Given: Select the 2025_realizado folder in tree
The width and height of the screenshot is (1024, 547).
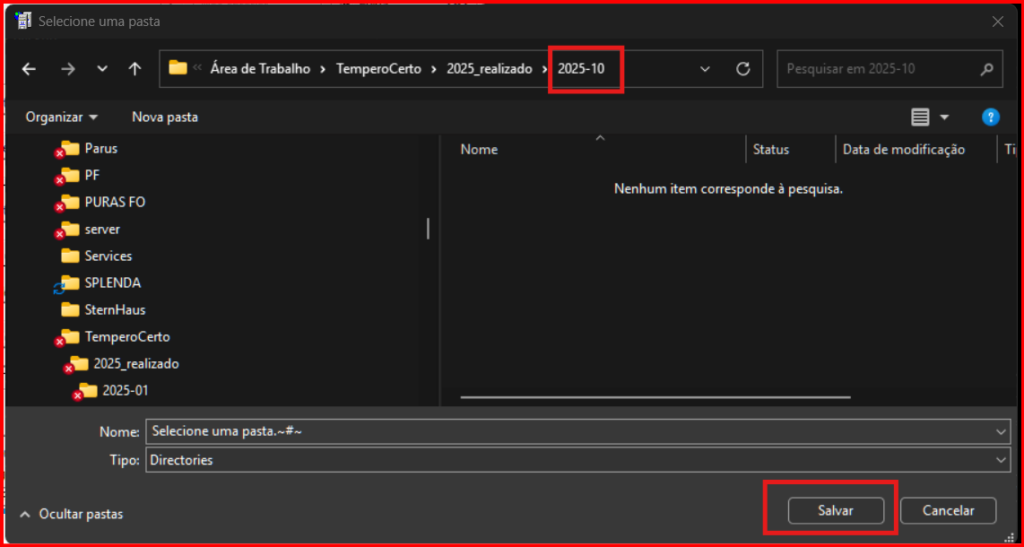Looking at the screenshot, I should [136, 363].
